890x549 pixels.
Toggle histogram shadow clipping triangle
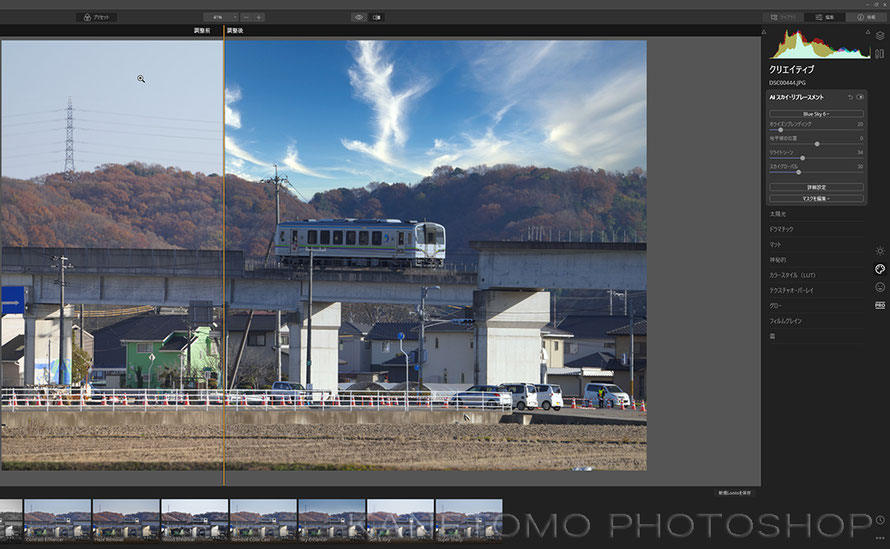(x=764, y=32)
